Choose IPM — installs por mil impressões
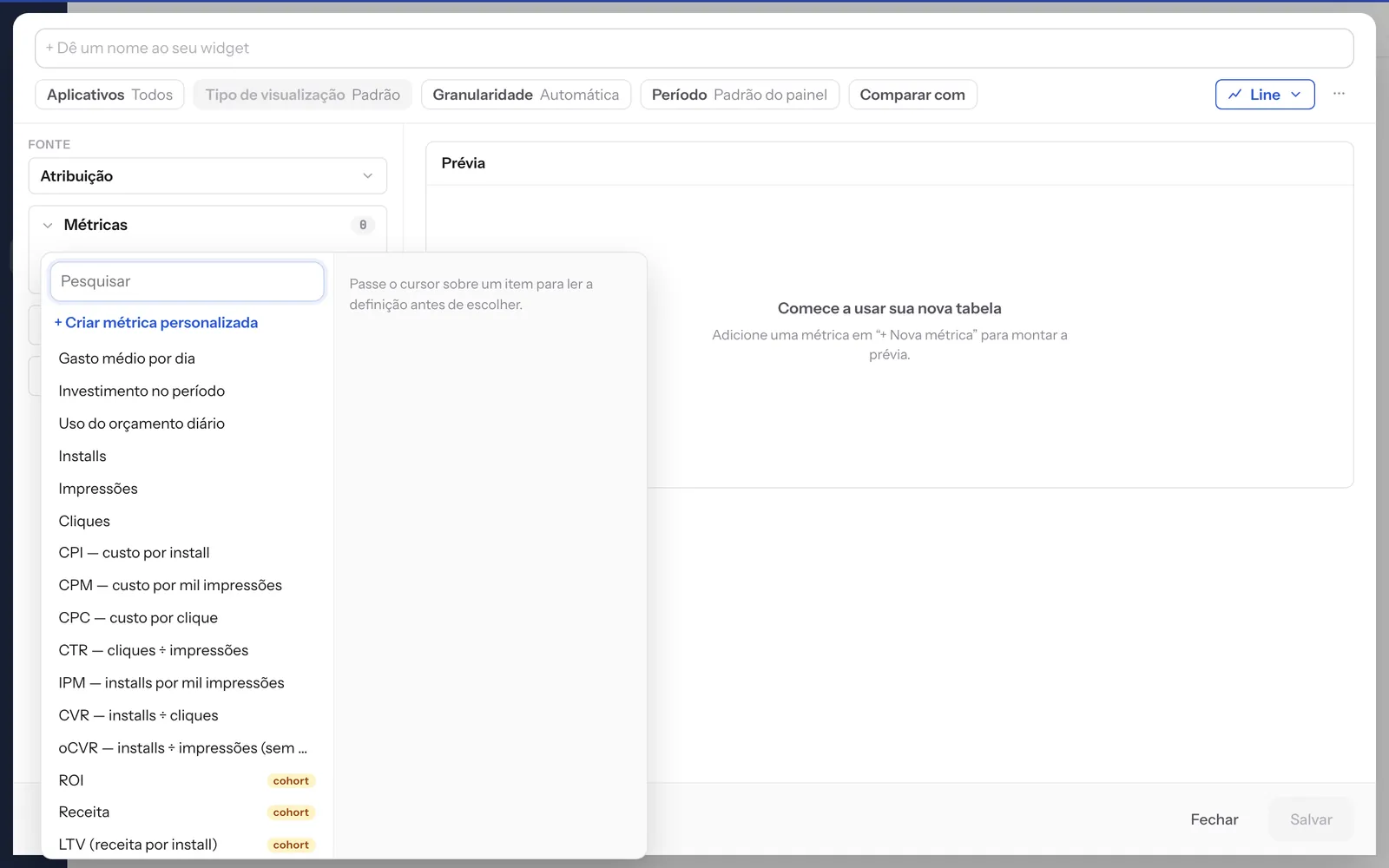1389x868 pixels. point(187,683)
